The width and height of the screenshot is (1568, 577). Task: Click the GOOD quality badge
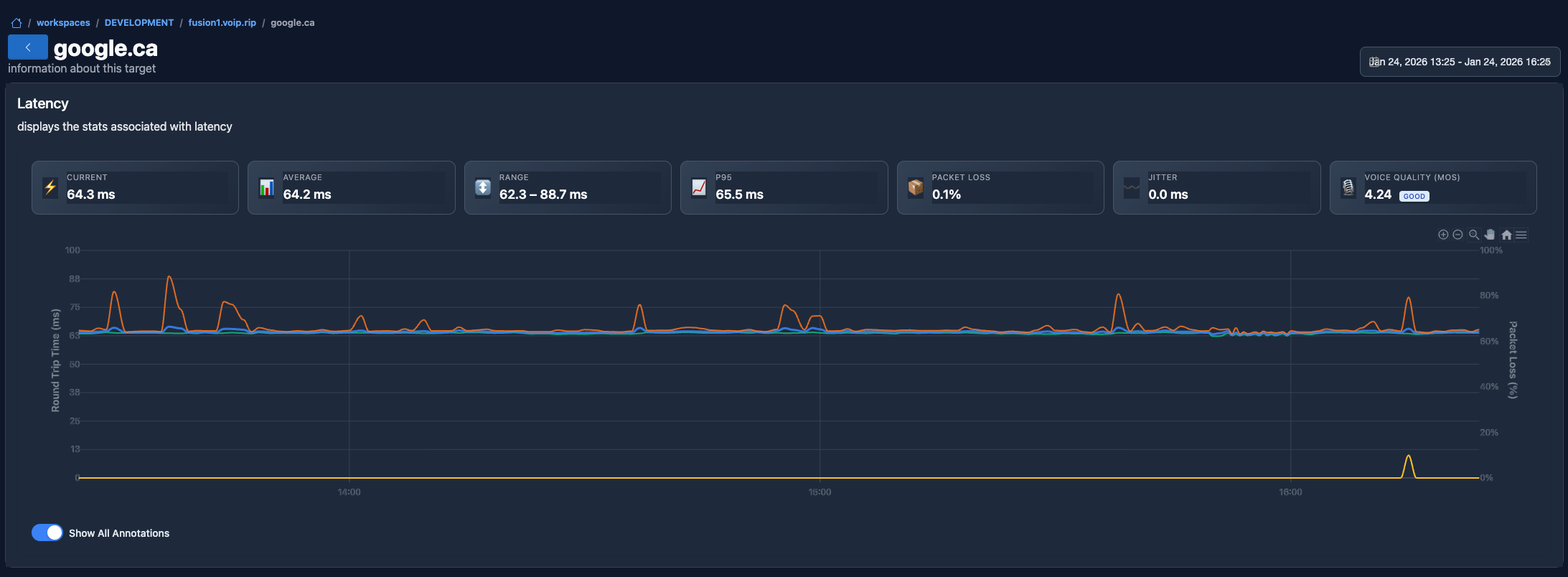(1414, 196)
